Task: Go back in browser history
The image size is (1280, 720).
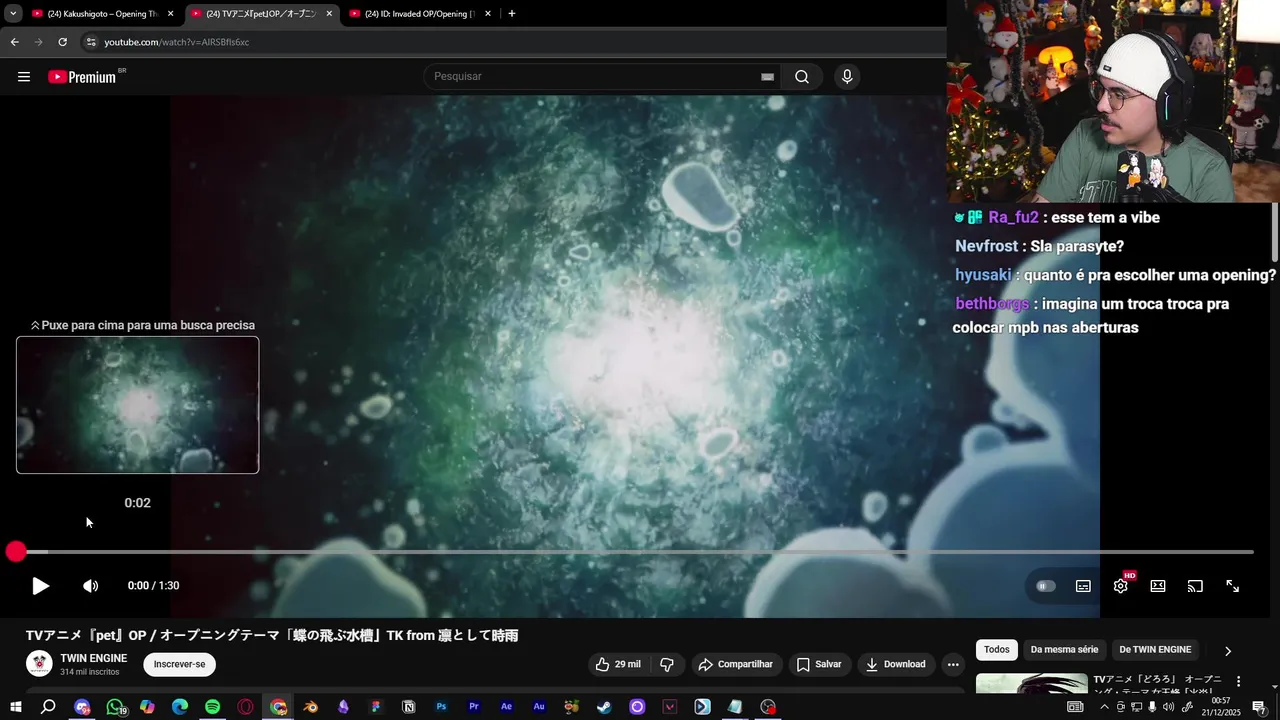Action: click(x=14, y=42)
